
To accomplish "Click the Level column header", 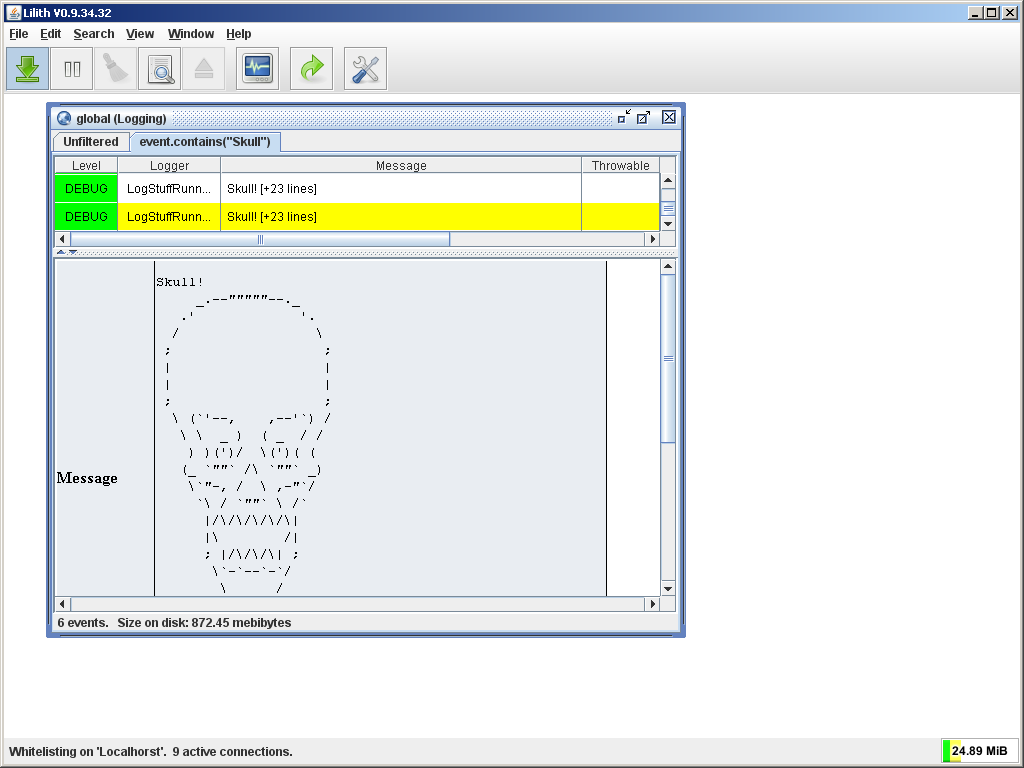I will point(85,165).
